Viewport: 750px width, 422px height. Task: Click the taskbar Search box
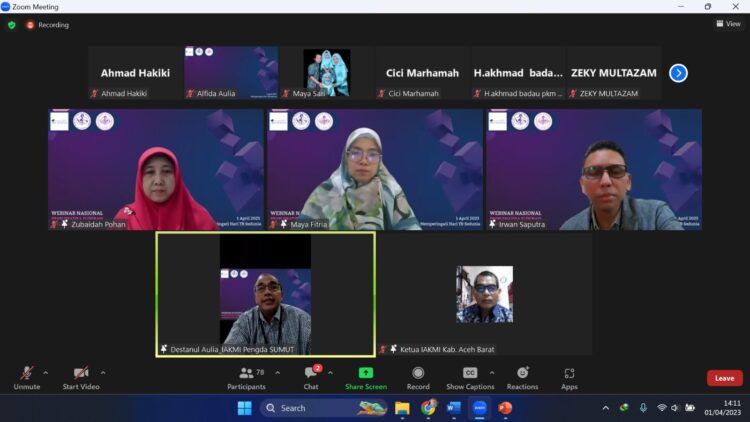[323, 408]
